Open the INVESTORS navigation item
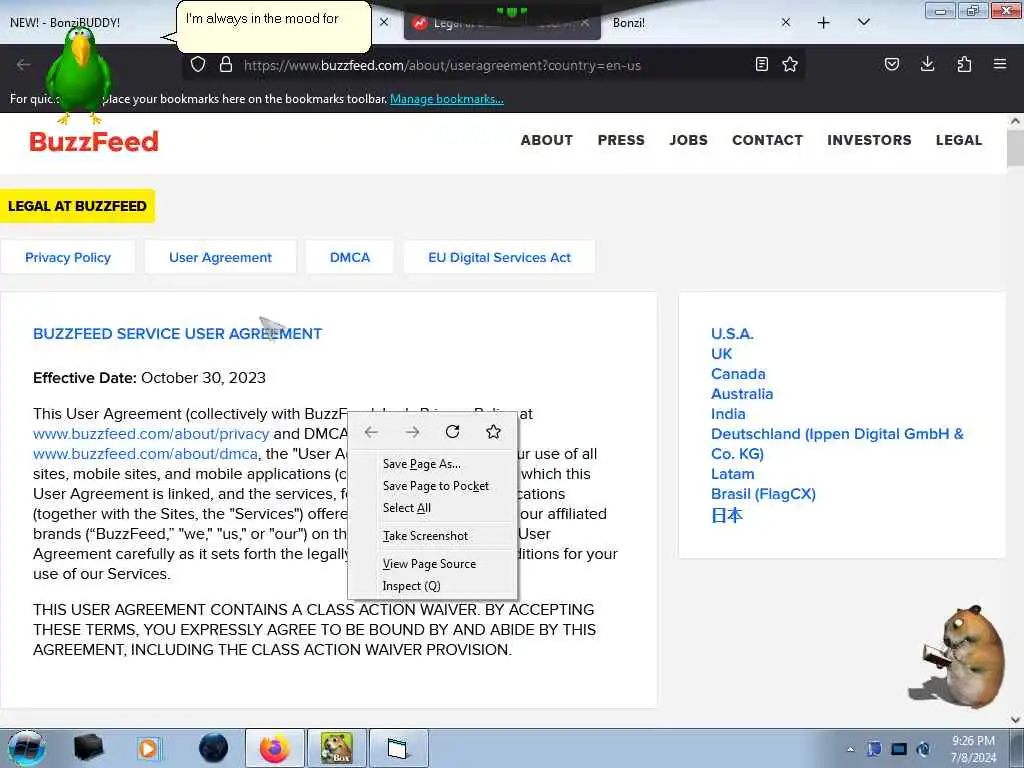The height and width of the screenshot is (768, 1024). [x=869, y=140]
